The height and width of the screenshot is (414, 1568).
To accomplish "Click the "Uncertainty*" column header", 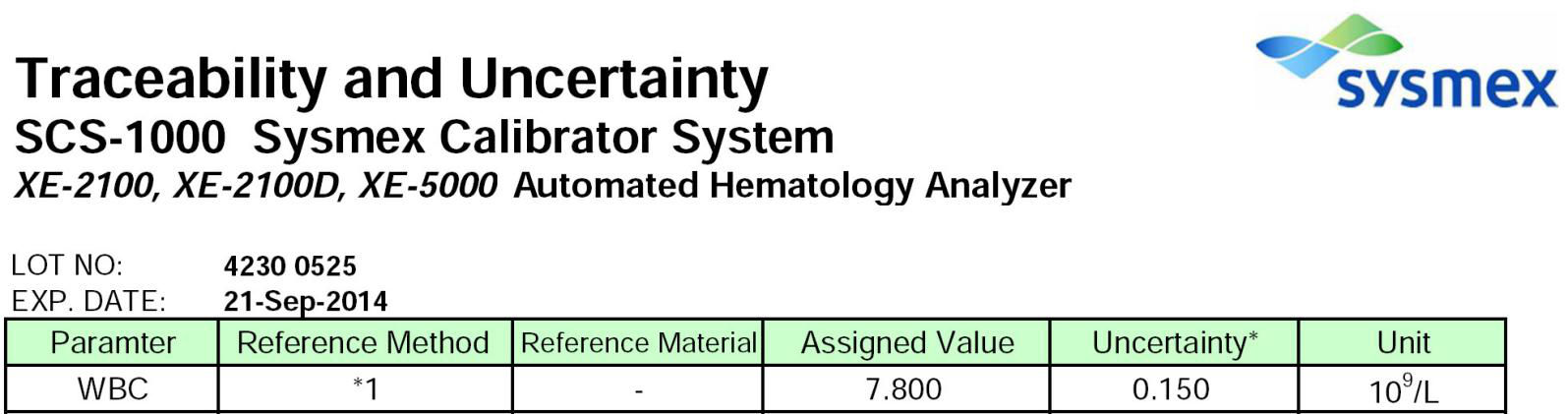I will (x=1174, y=343).
